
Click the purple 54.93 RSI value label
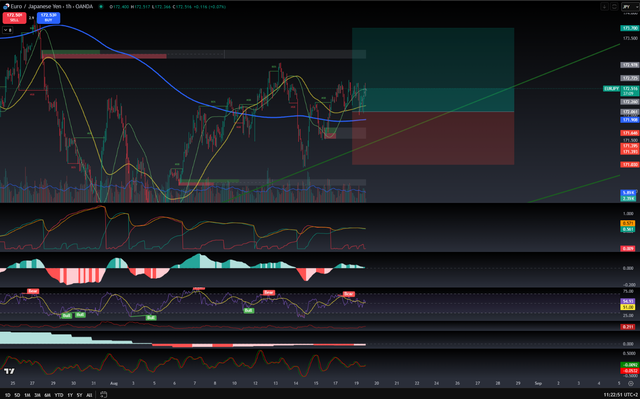[x=627, y=301]
